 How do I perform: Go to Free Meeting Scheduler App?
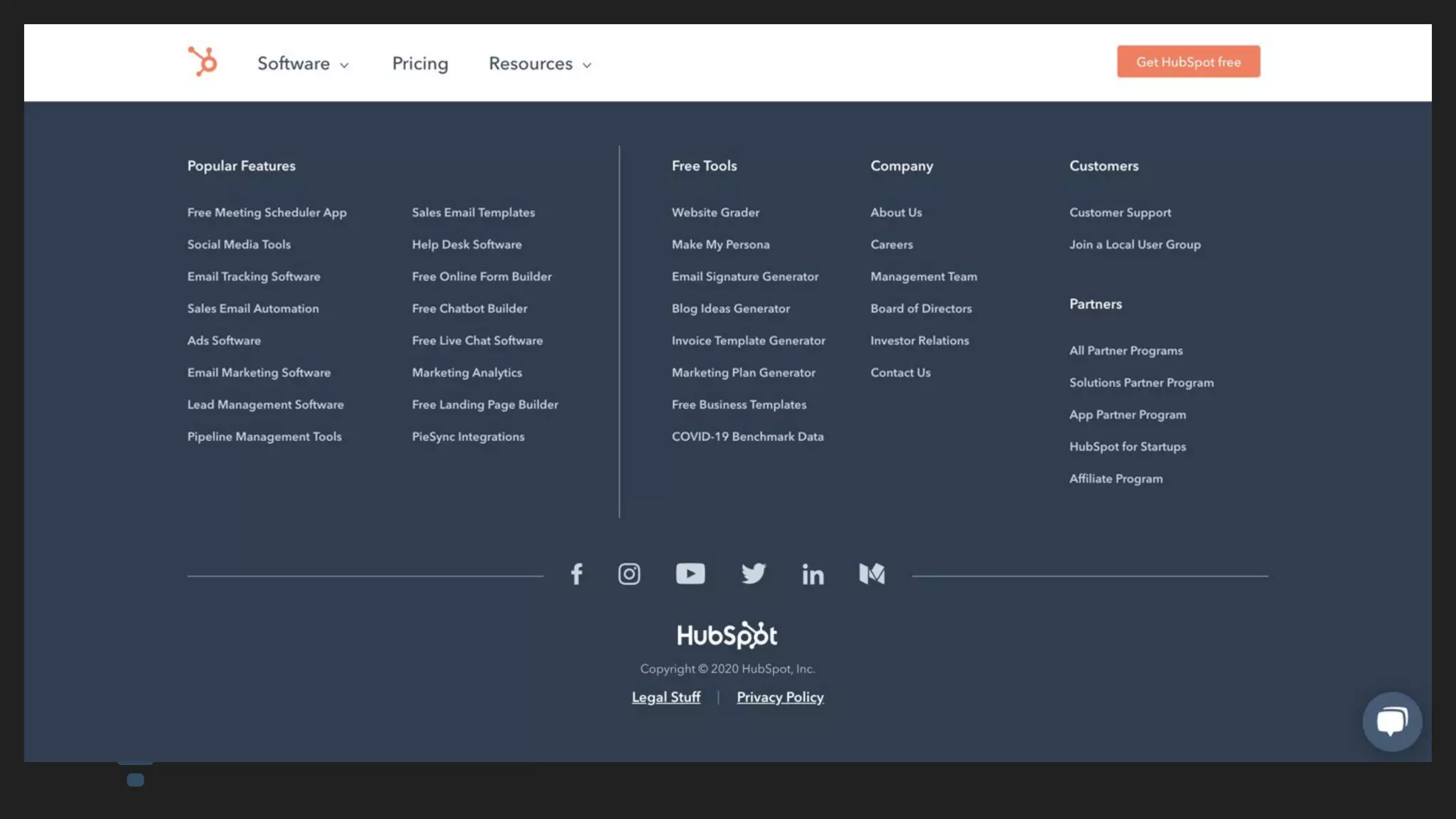click(267, 213)
